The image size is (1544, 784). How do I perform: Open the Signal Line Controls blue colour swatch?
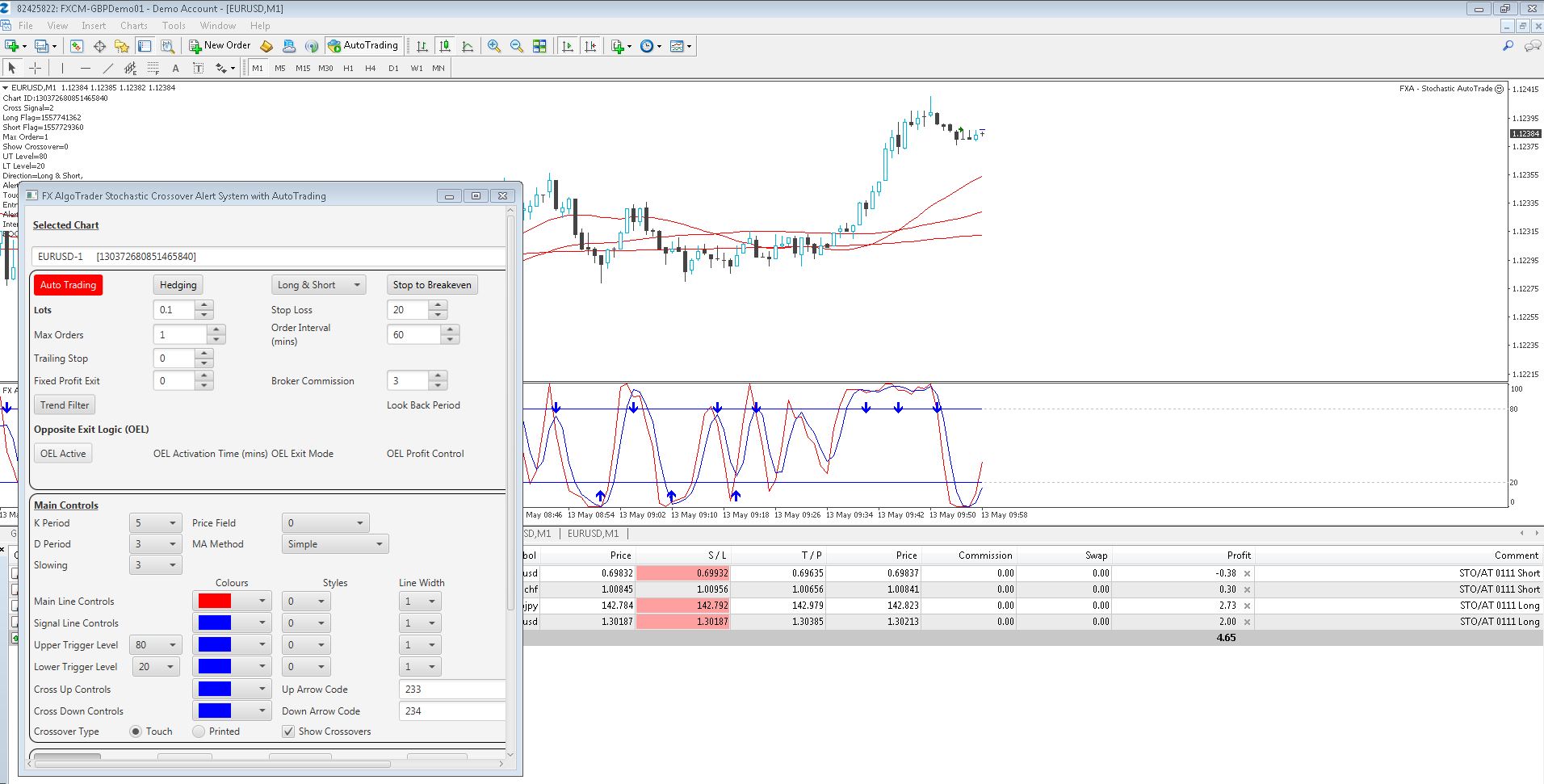(x=232, y=623)
